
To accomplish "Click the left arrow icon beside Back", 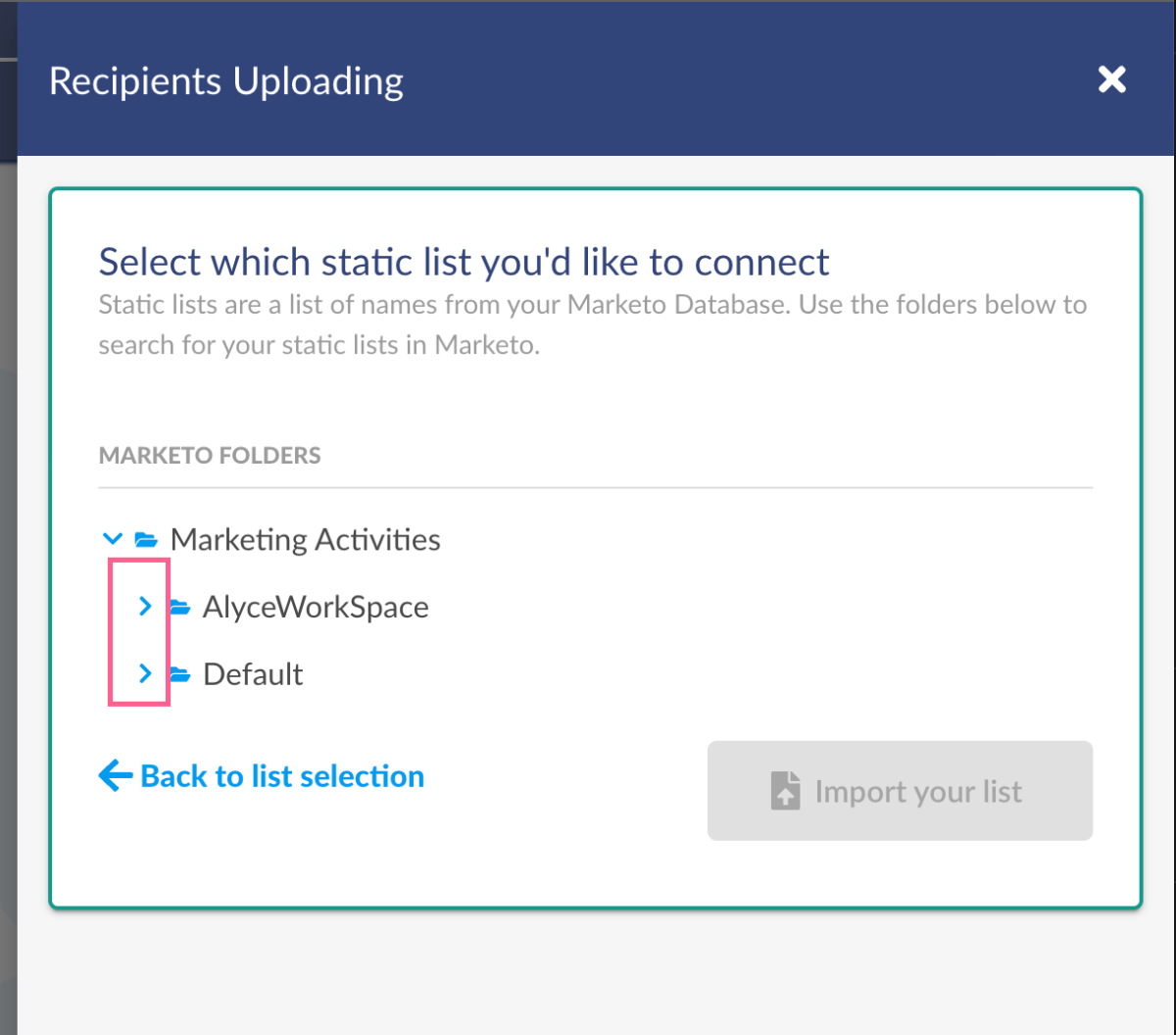I will 116,776.
